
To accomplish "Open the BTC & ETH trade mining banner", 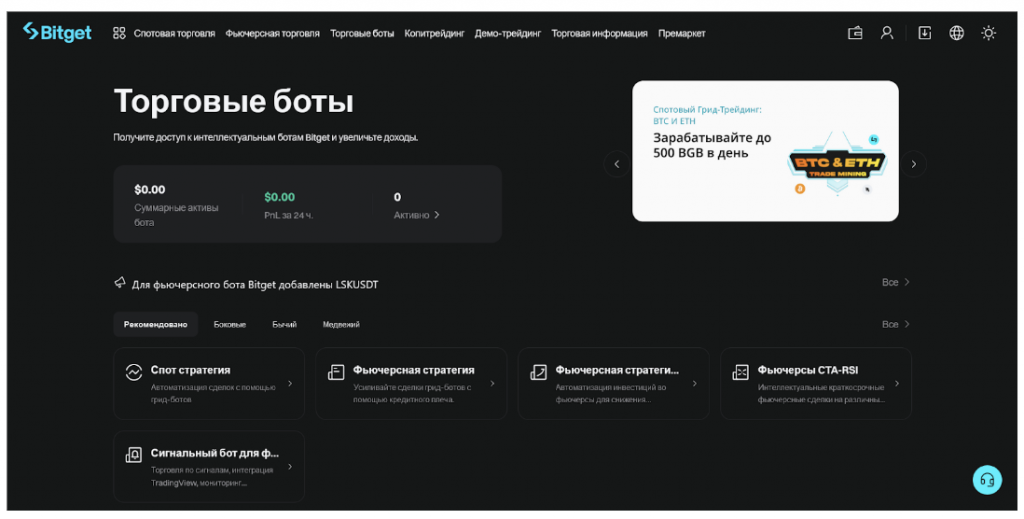I will click(x=765, y=151).
